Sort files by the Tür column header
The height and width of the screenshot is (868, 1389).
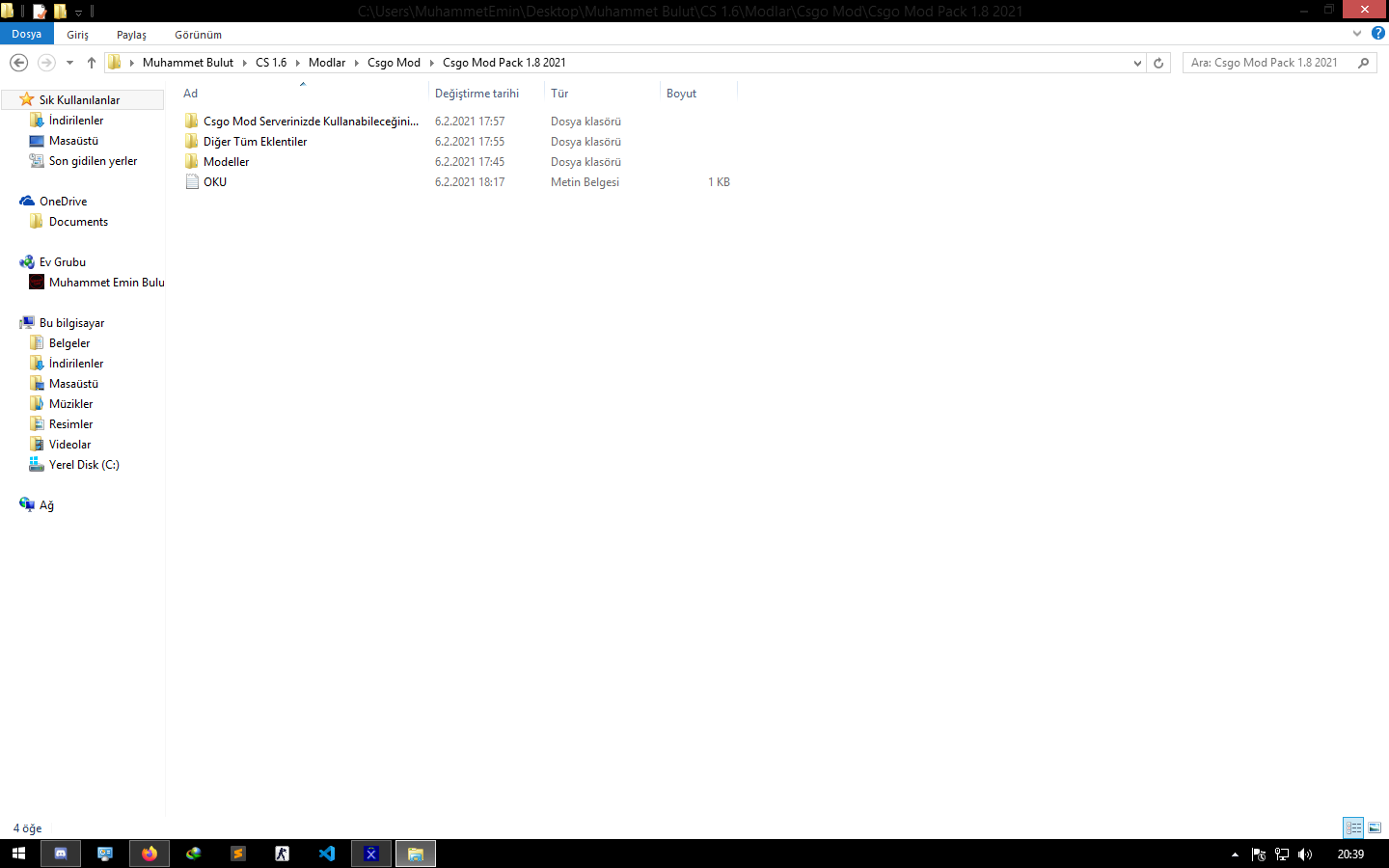602,94
